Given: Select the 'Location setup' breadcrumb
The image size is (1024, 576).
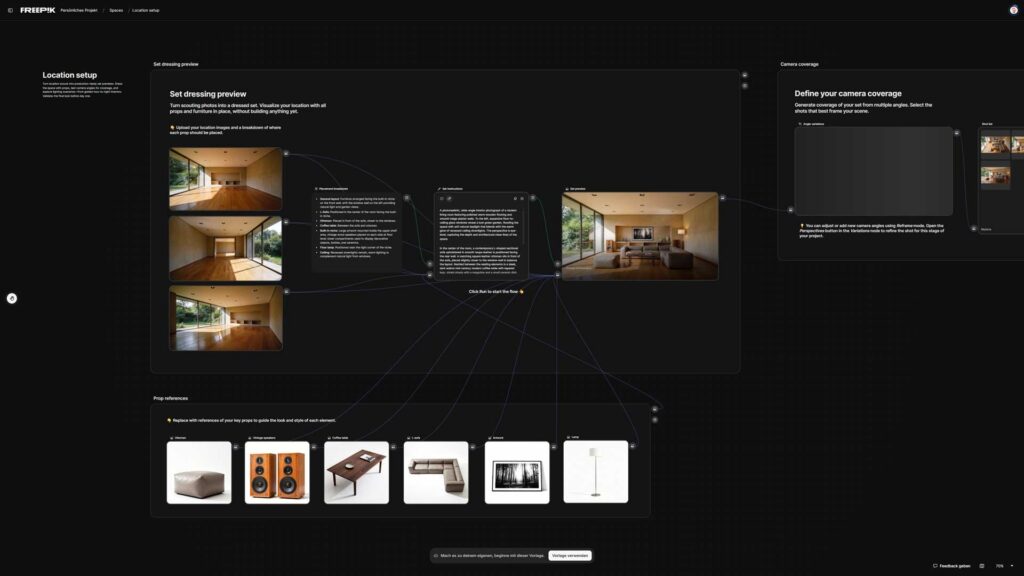Looking at the screenshot, I should tap(146, 10).
